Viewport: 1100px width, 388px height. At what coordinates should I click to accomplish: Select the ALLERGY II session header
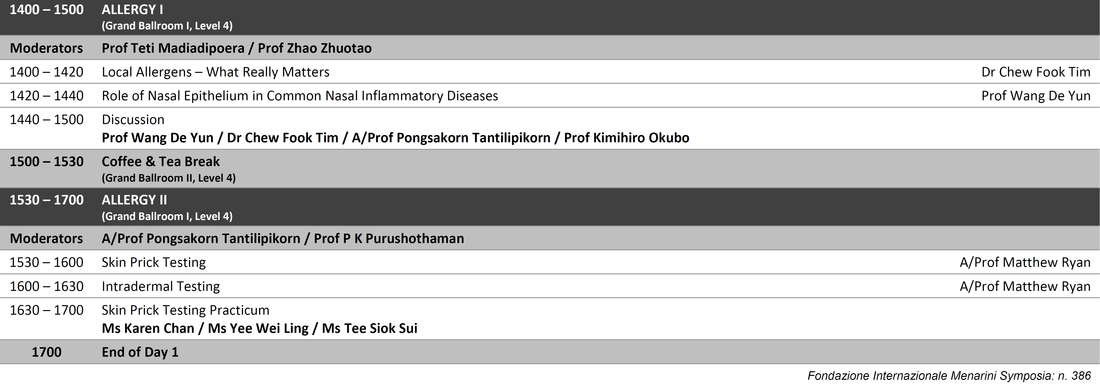click(x=550, y=207)
